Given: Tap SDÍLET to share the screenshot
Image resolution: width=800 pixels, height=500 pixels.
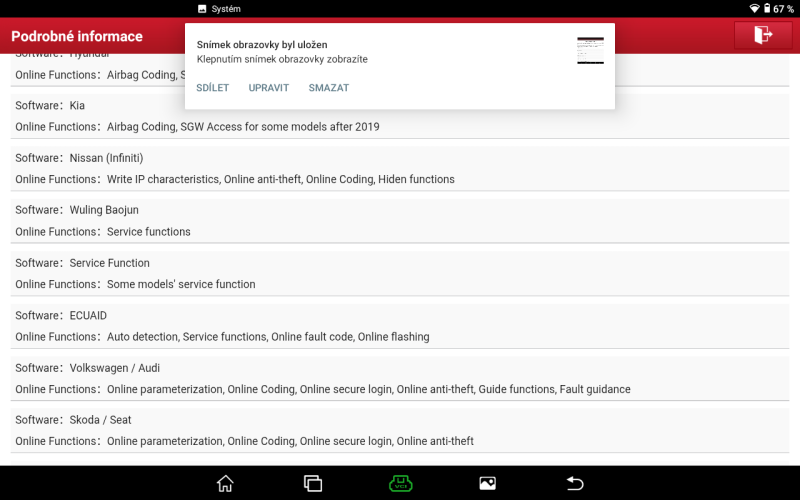Looking at the screenshot, I should tap(213, 88).
